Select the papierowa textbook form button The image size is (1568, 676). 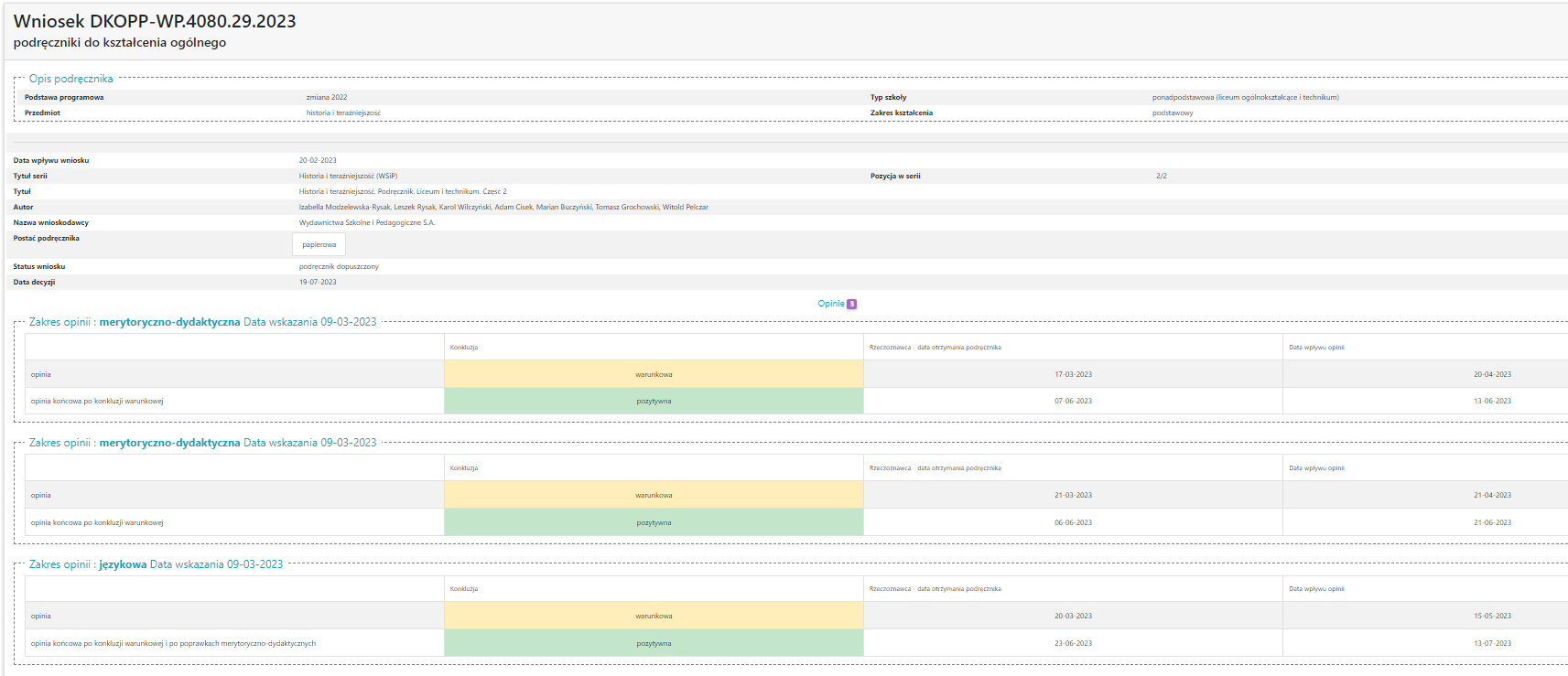319,244
